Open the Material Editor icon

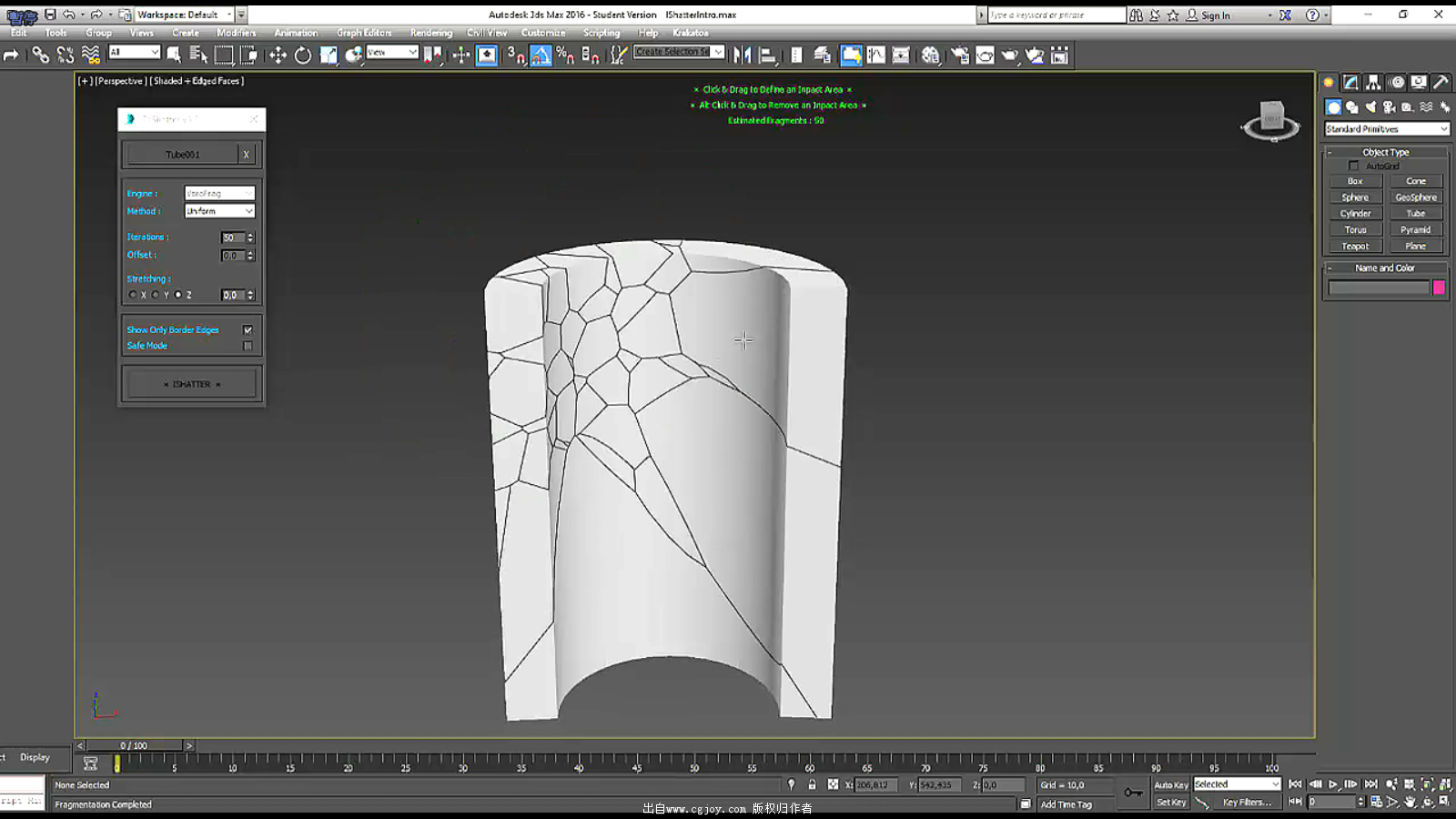(930, 56)
